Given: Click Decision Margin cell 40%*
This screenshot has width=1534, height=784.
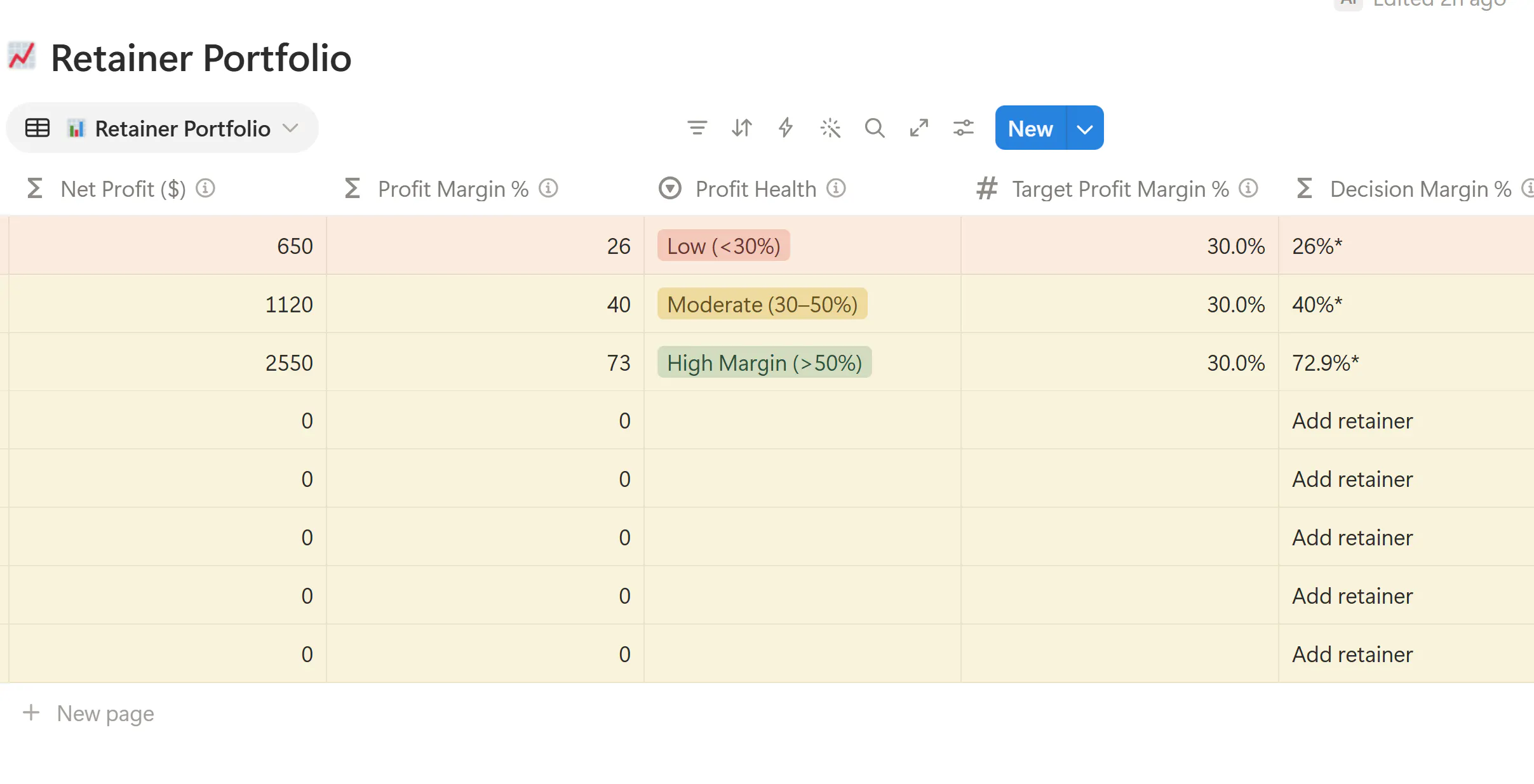Looking at the screenshot, I should [x=1406, y=304].
